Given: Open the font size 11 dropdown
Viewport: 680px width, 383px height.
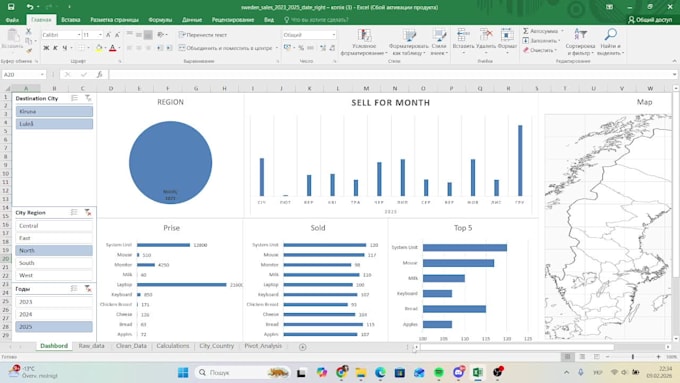Looking at the screenshot, I should 101,35.
